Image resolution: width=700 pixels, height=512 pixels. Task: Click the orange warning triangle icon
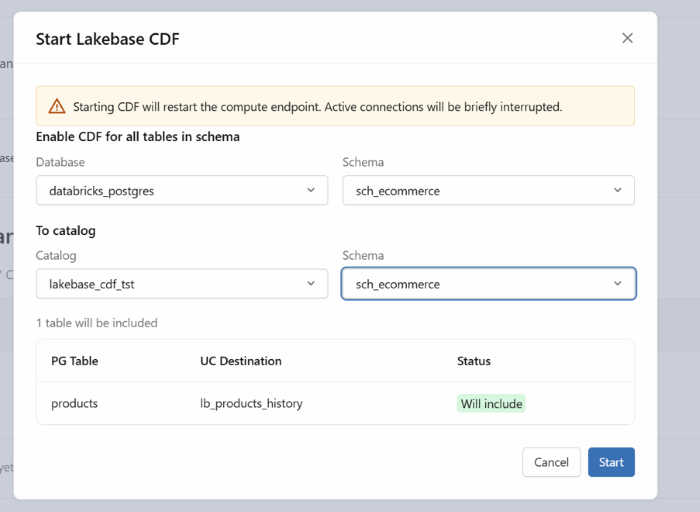tap(57, 106)
